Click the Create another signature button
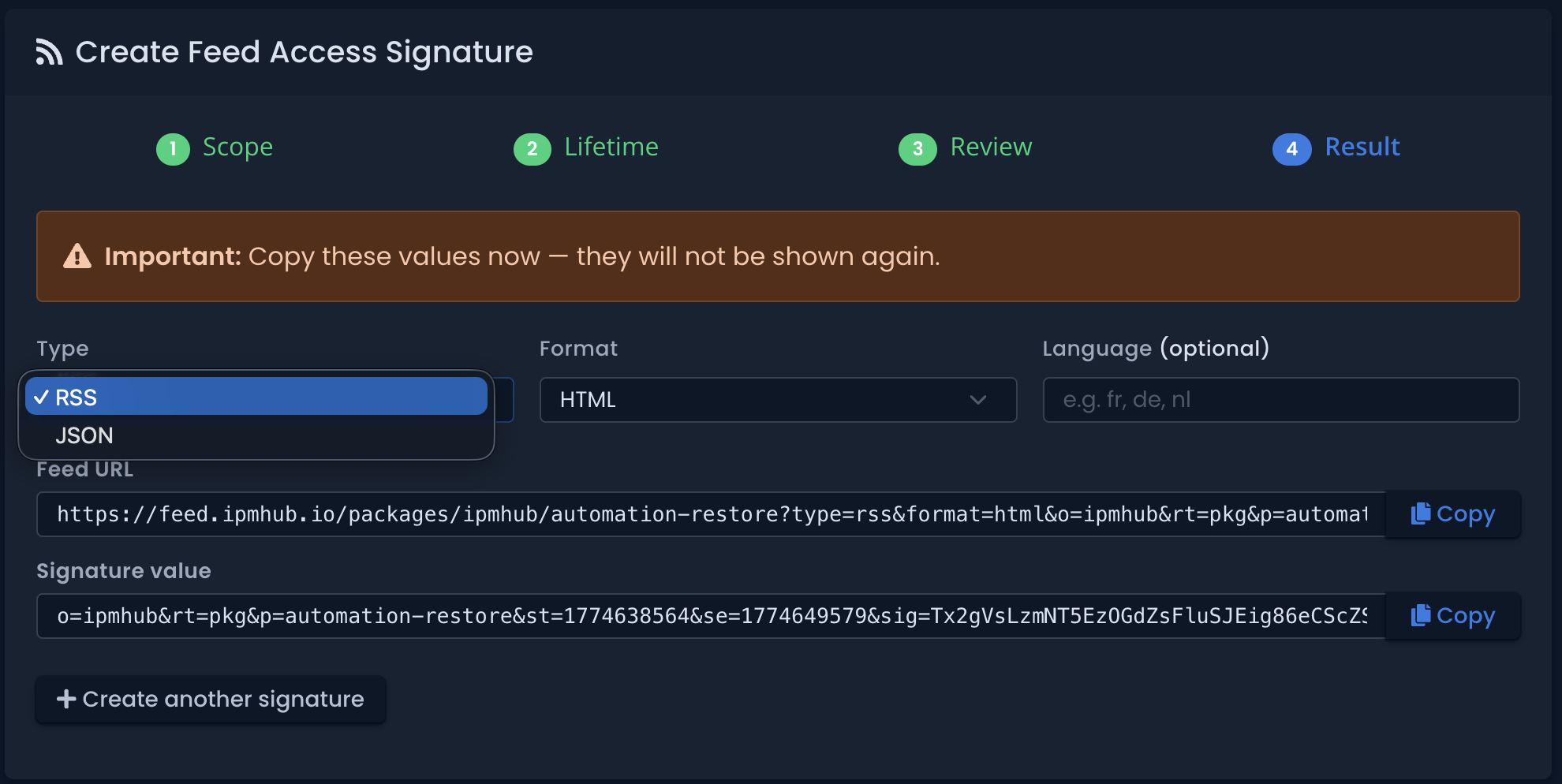This screenshot has width=1562, height=784. (x=210, y=699)
